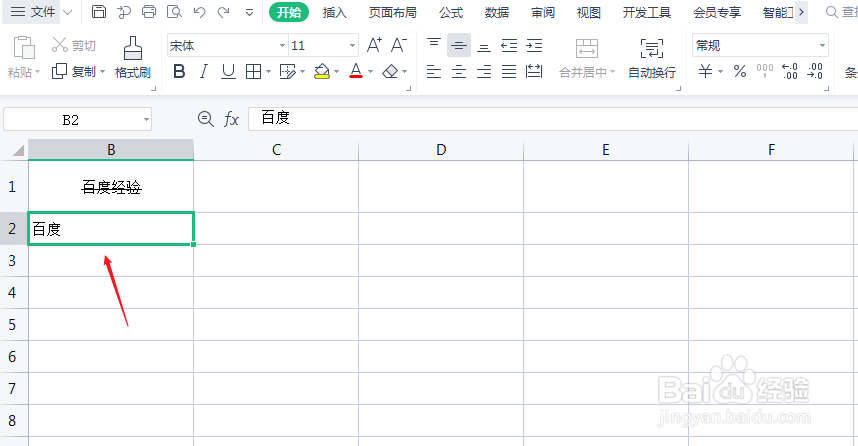The width and height of the screenshot is (858, 446).
Task: Open the 开发工具 tab
Action: click(x=647, y=12)
